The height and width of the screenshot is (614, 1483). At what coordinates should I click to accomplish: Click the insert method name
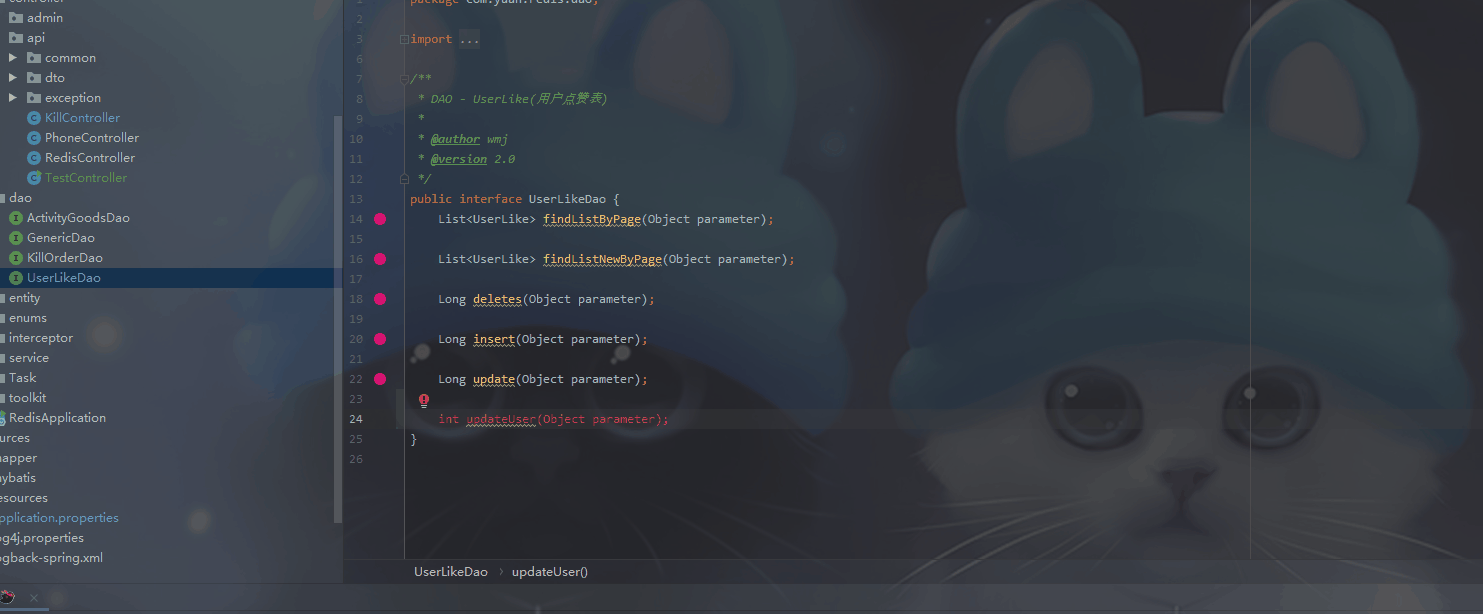coord(494,339)
